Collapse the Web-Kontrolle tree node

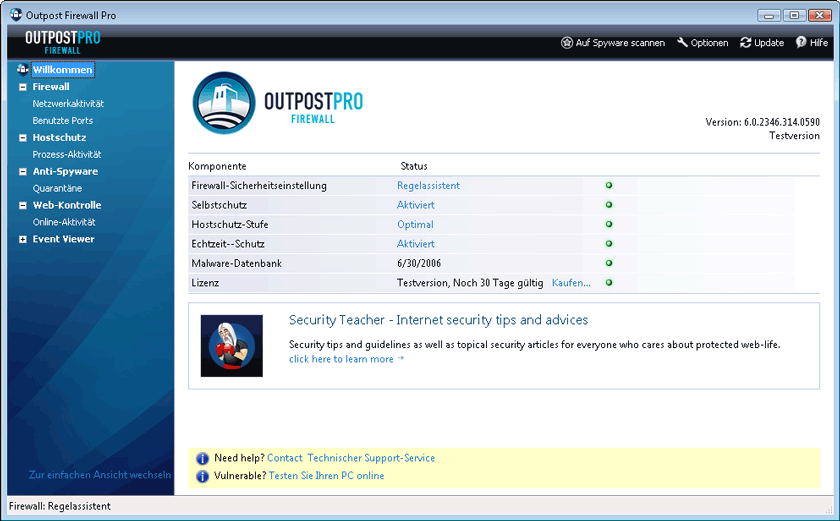pos(22,206)
